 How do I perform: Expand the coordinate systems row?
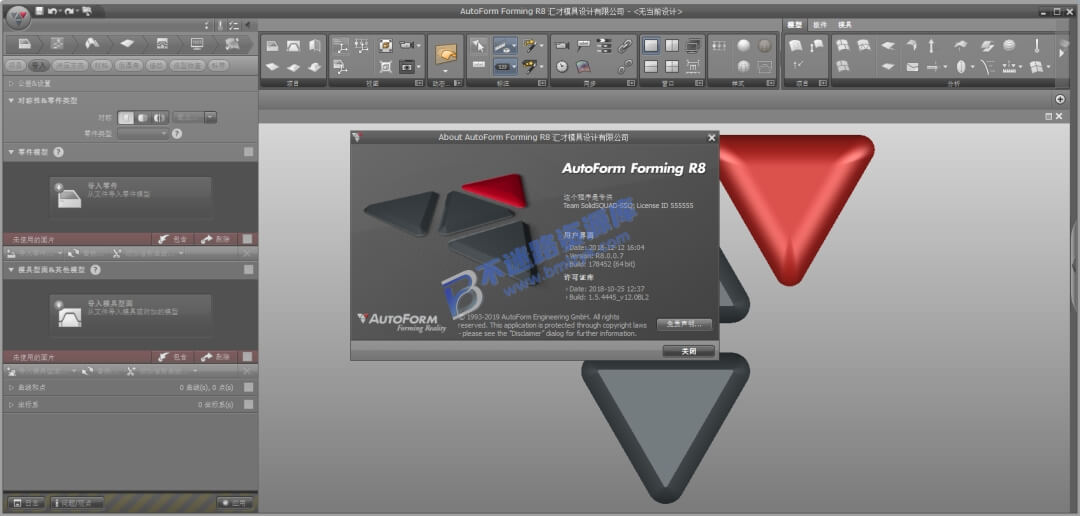(11, 404)
